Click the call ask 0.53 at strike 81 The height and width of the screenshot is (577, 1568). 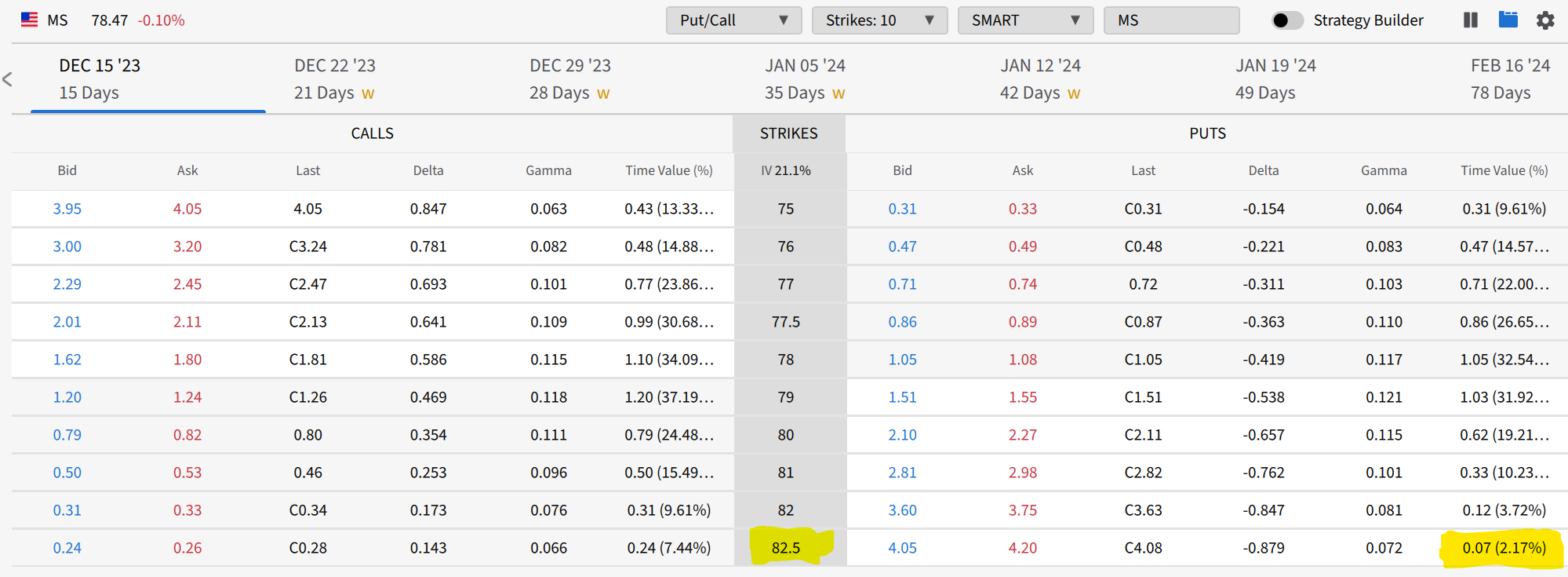click(x=187, y=473)
